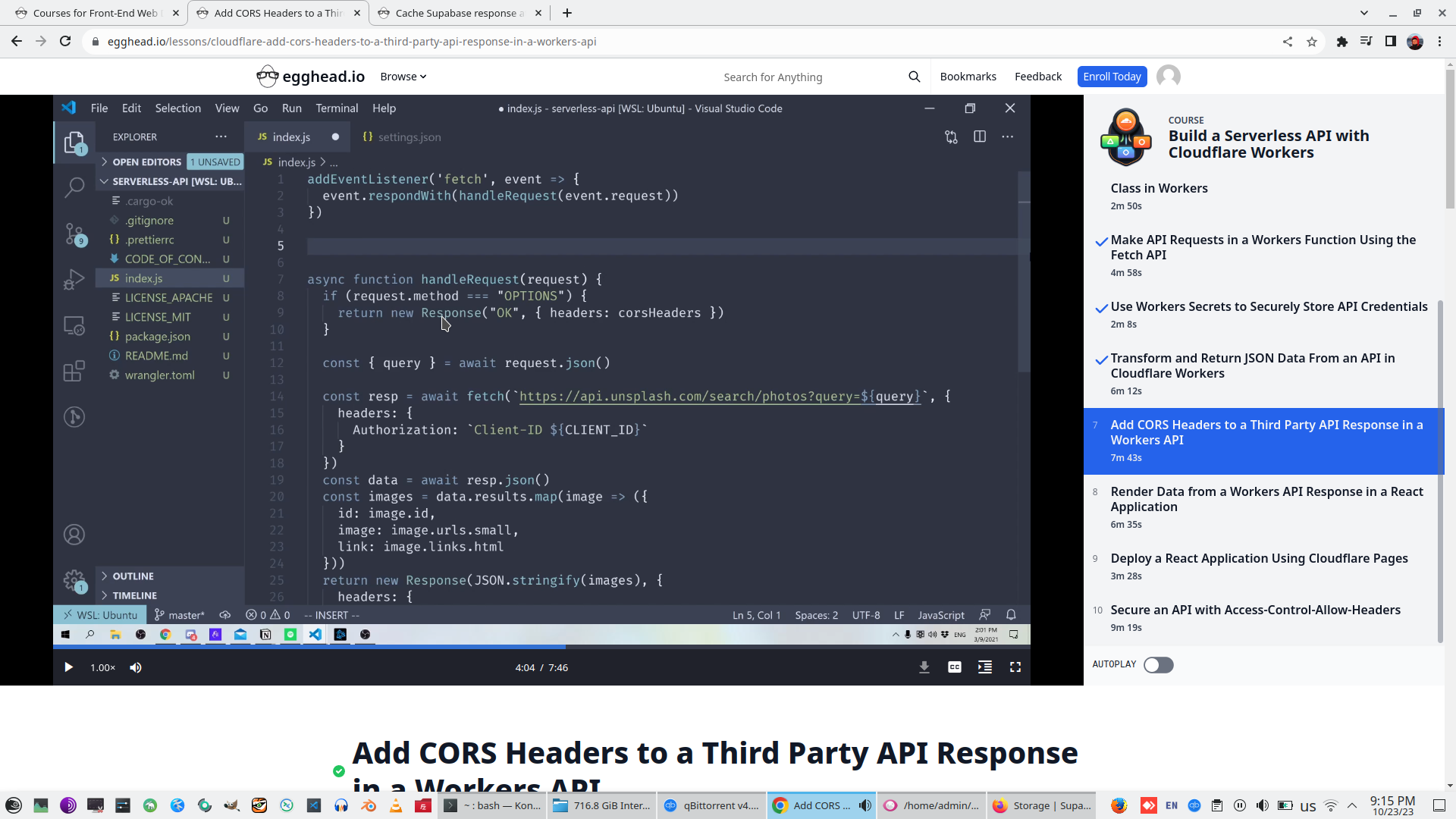The width and height of the screenshot is (1456, 819).
Task: Open a new browser tab
Action: [x=567, y=13]
